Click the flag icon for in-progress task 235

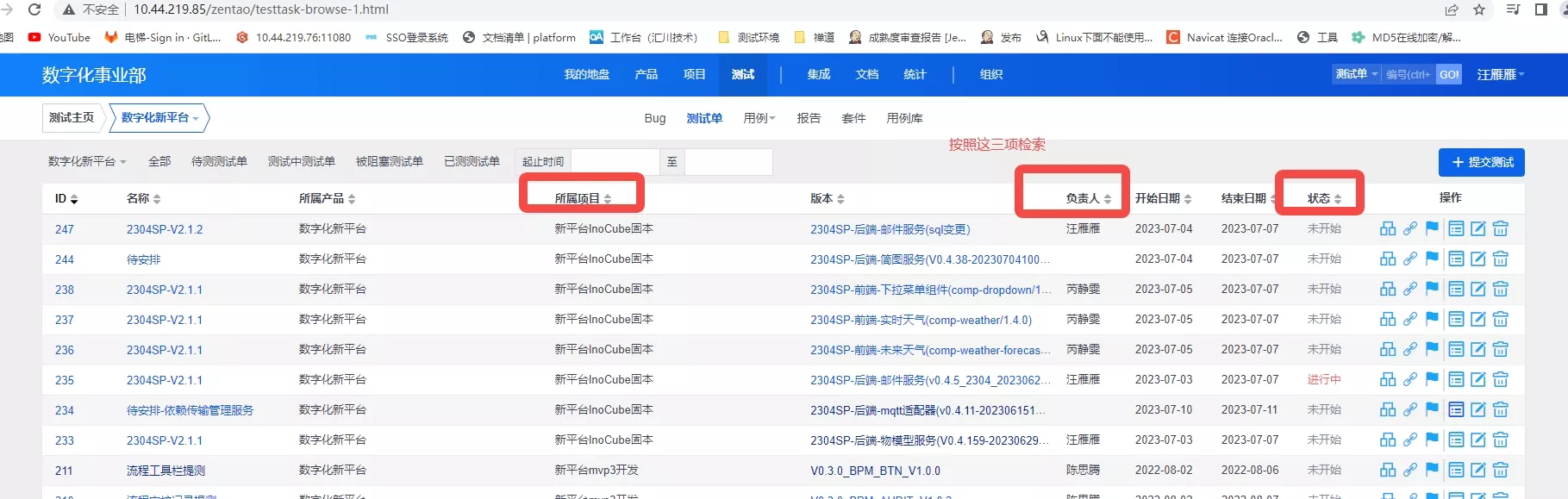tap(1432, 380)
